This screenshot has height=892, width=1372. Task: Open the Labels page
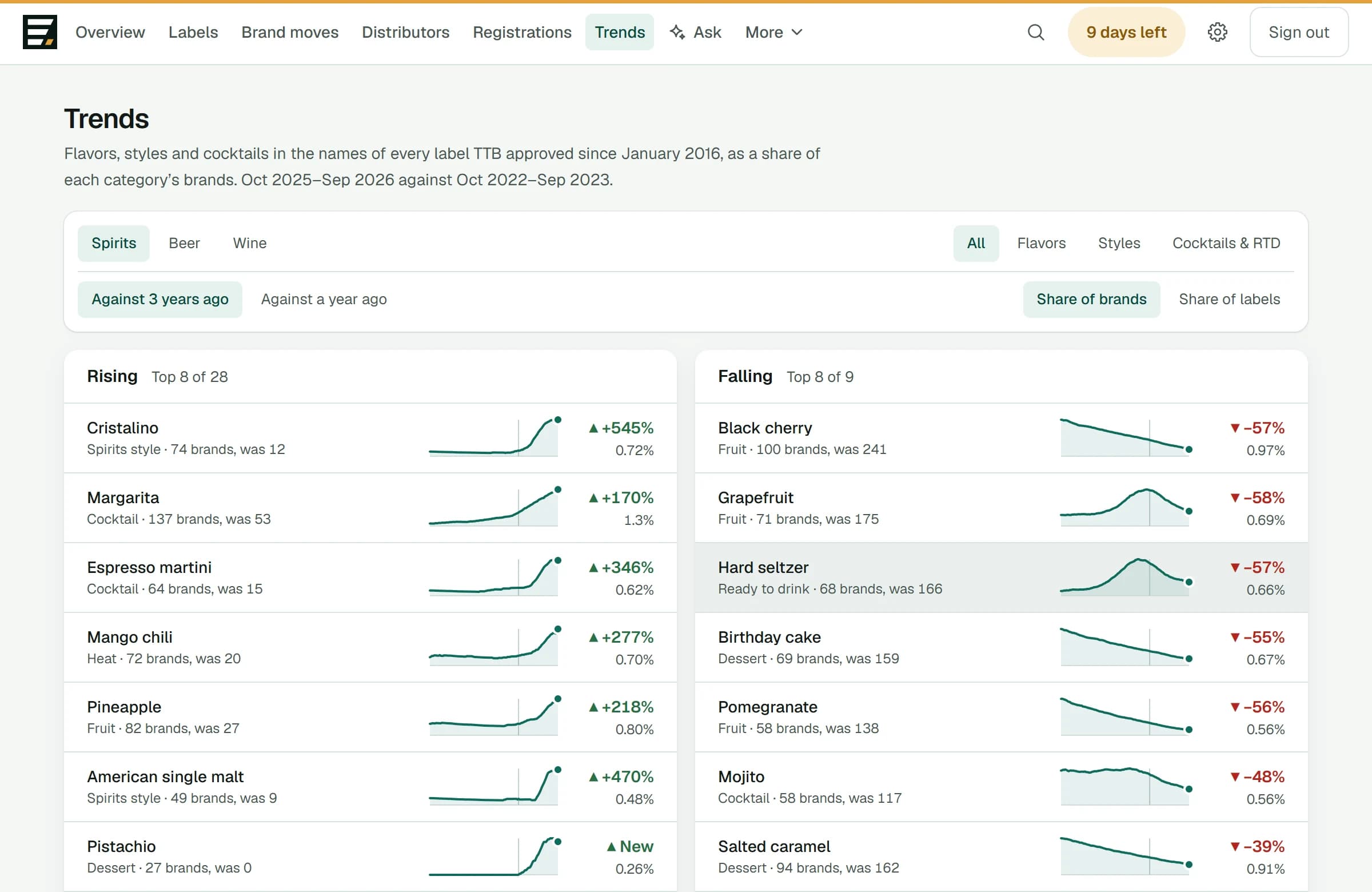pos(193,32)
